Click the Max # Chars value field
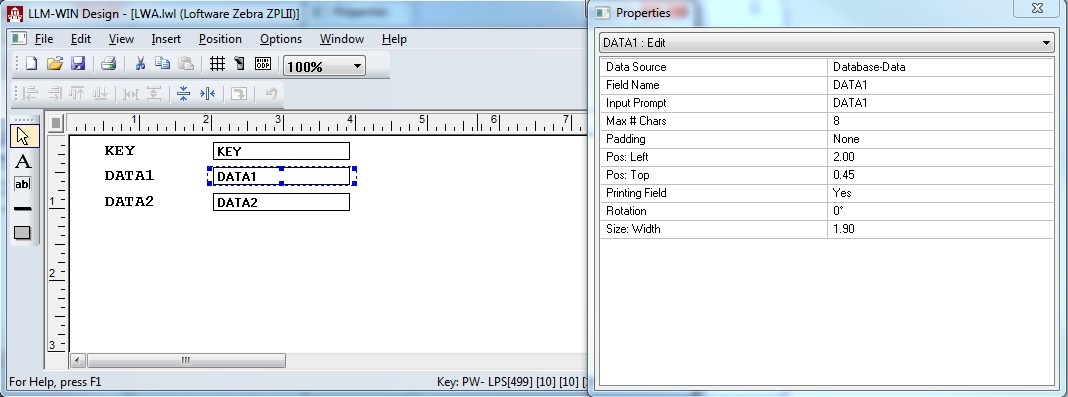 pyautogui.click(x=940, y=121)
